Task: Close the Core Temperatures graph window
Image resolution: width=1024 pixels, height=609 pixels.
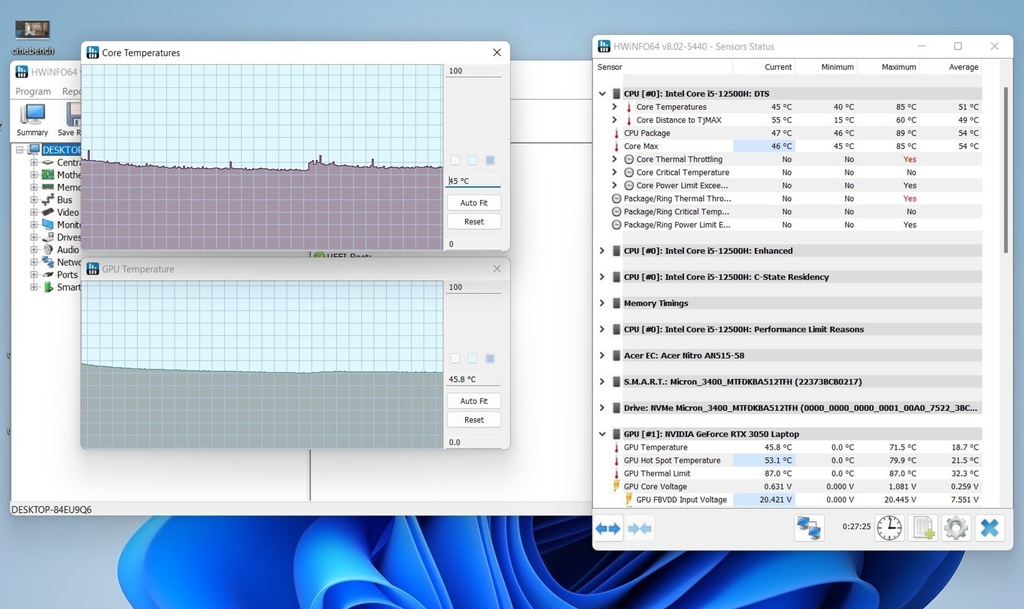Action: coord(497,52)
